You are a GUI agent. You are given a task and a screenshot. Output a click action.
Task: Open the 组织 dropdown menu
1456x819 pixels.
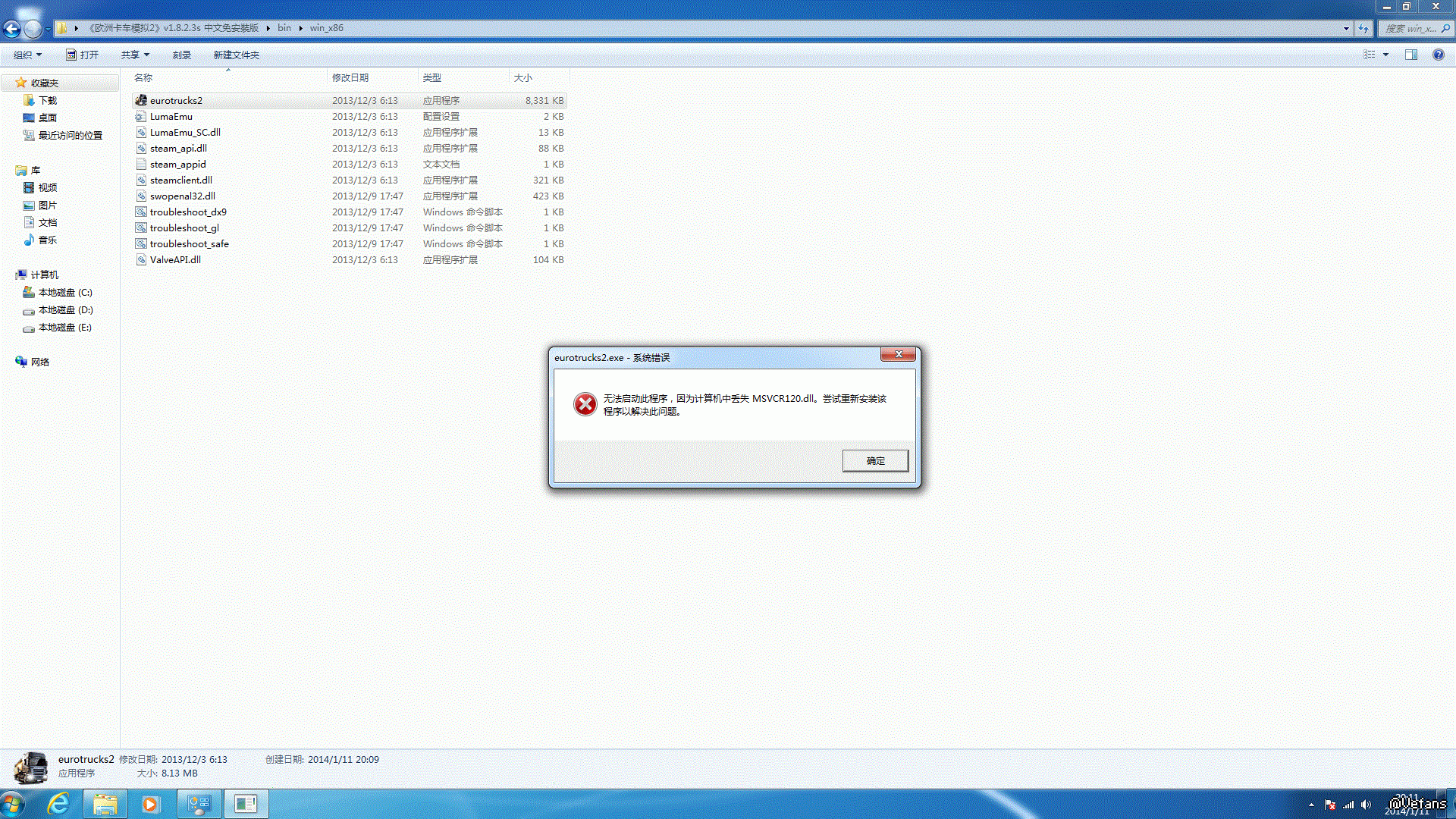tap(27, 55)
